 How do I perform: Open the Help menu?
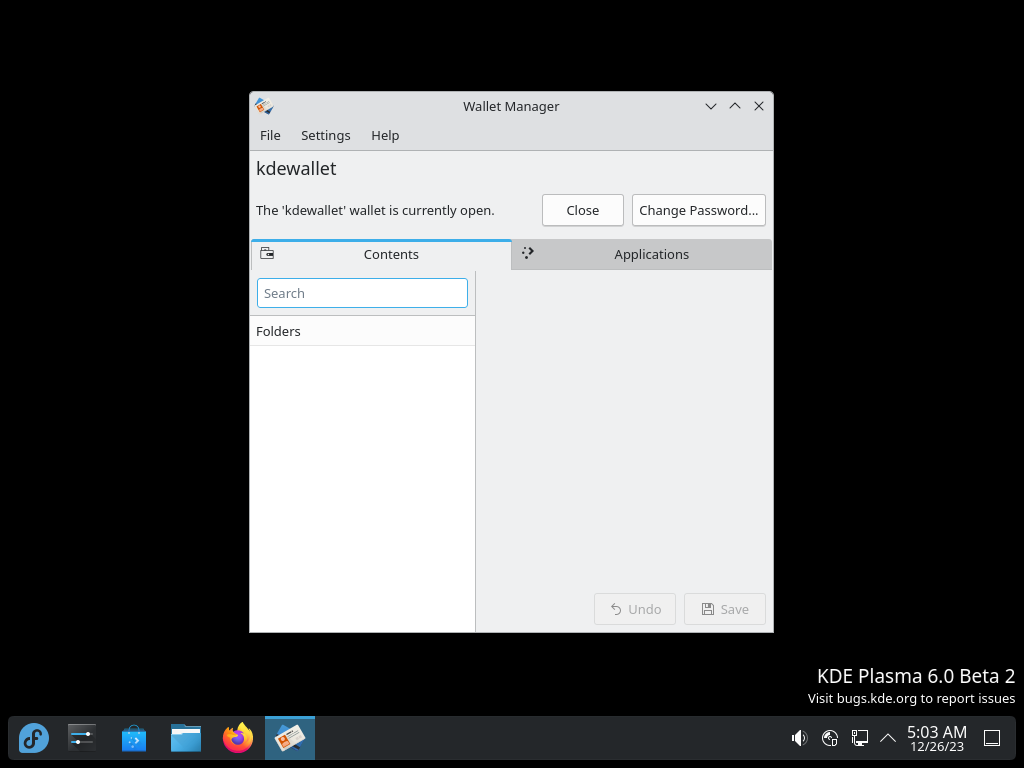point(385,135)
